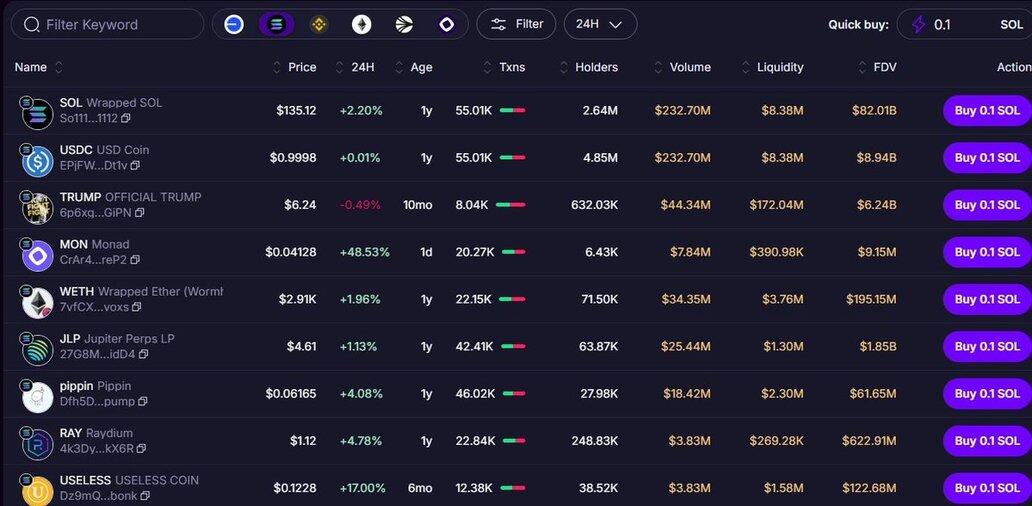Viewport: 1032px width, 506px height.
Task: Sort the table by Price column
Action: [301, 67]
